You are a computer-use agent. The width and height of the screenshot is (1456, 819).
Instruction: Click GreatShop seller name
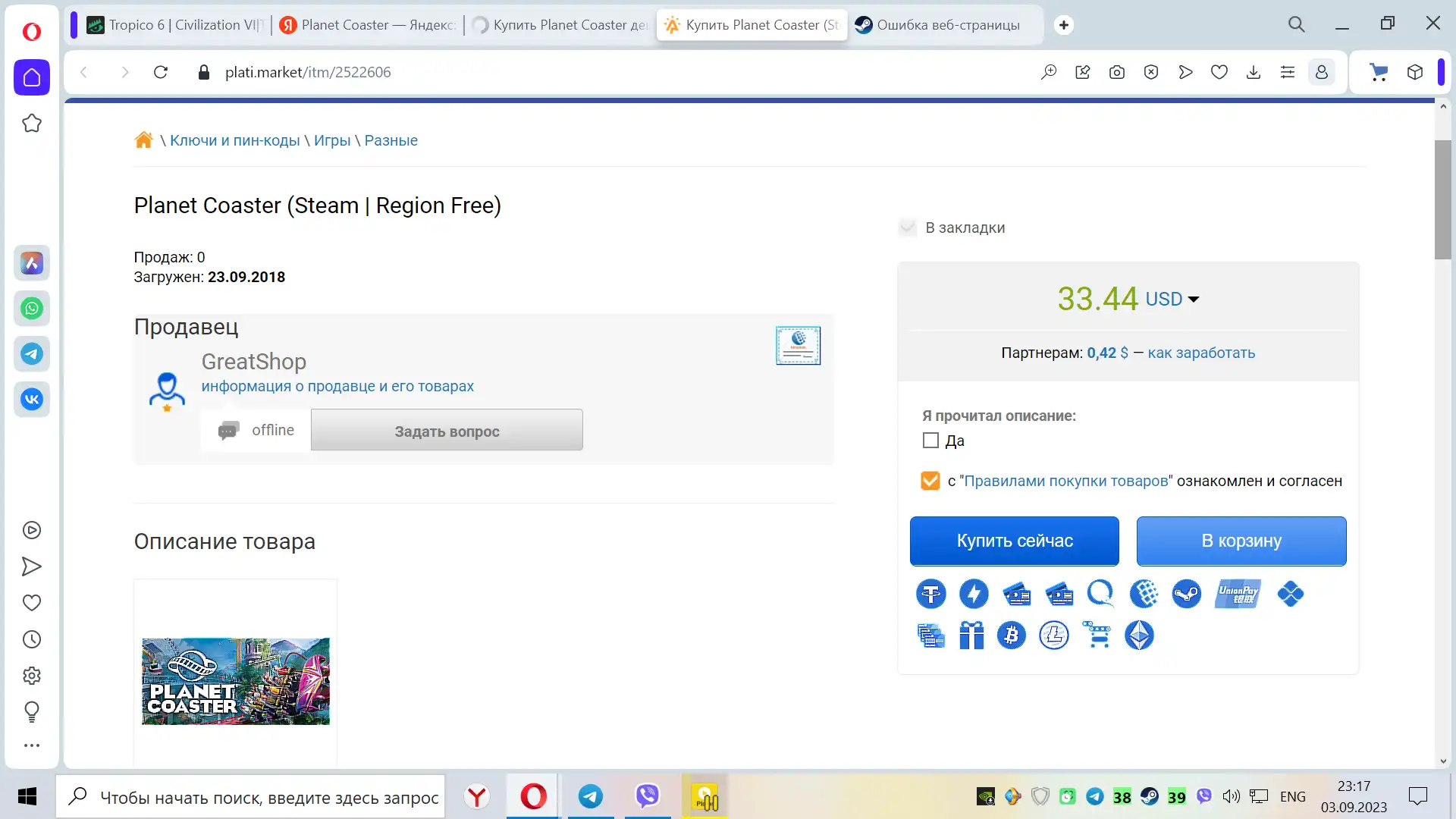tap(254, 362)
